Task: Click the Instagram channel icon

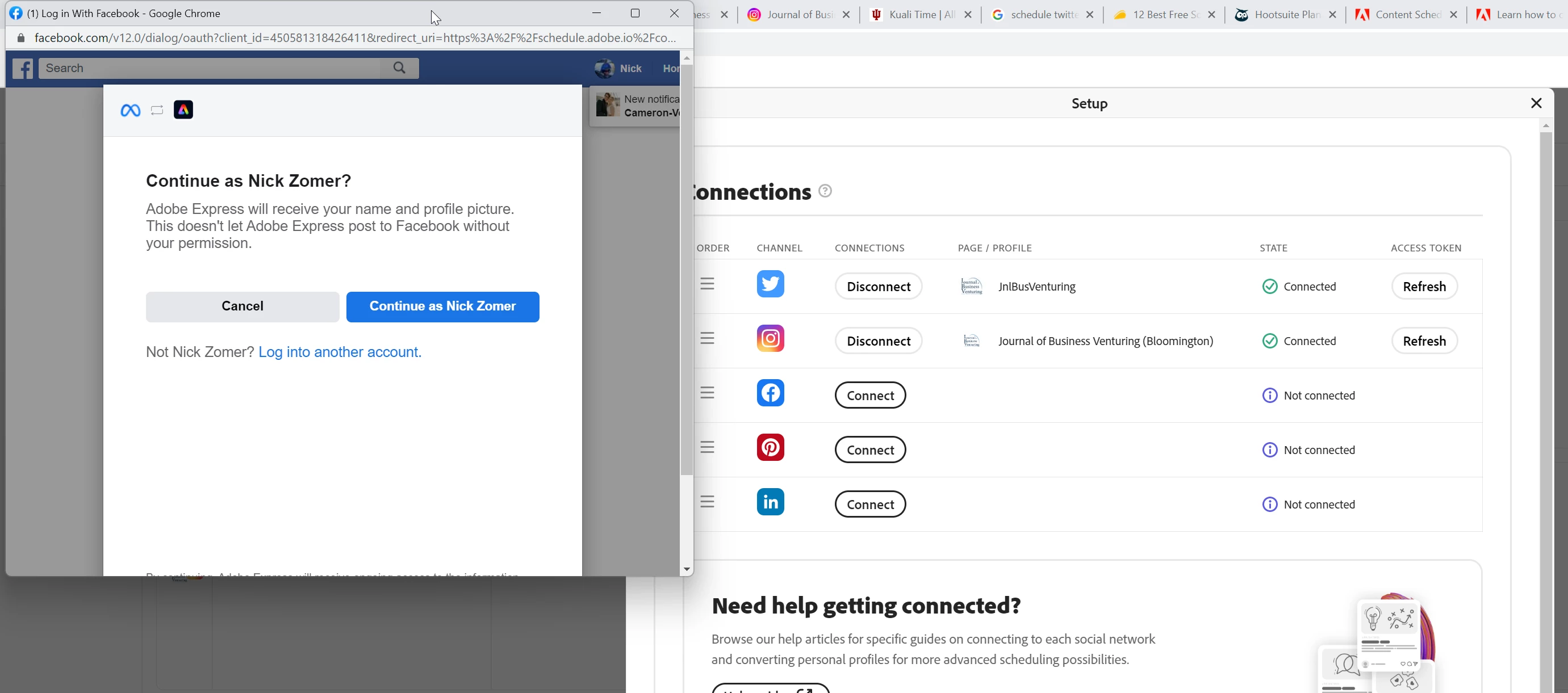Action: [770, 339]
